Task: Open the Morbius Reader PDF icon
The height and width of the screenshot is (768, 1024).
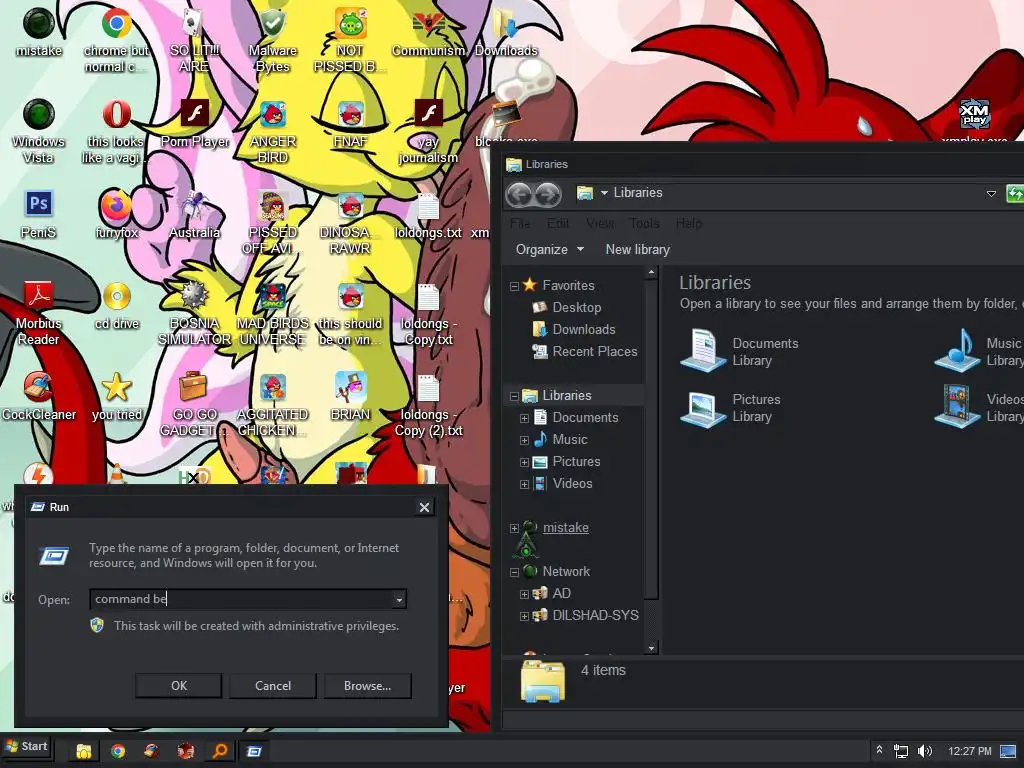Action: [x=39, y=313]
